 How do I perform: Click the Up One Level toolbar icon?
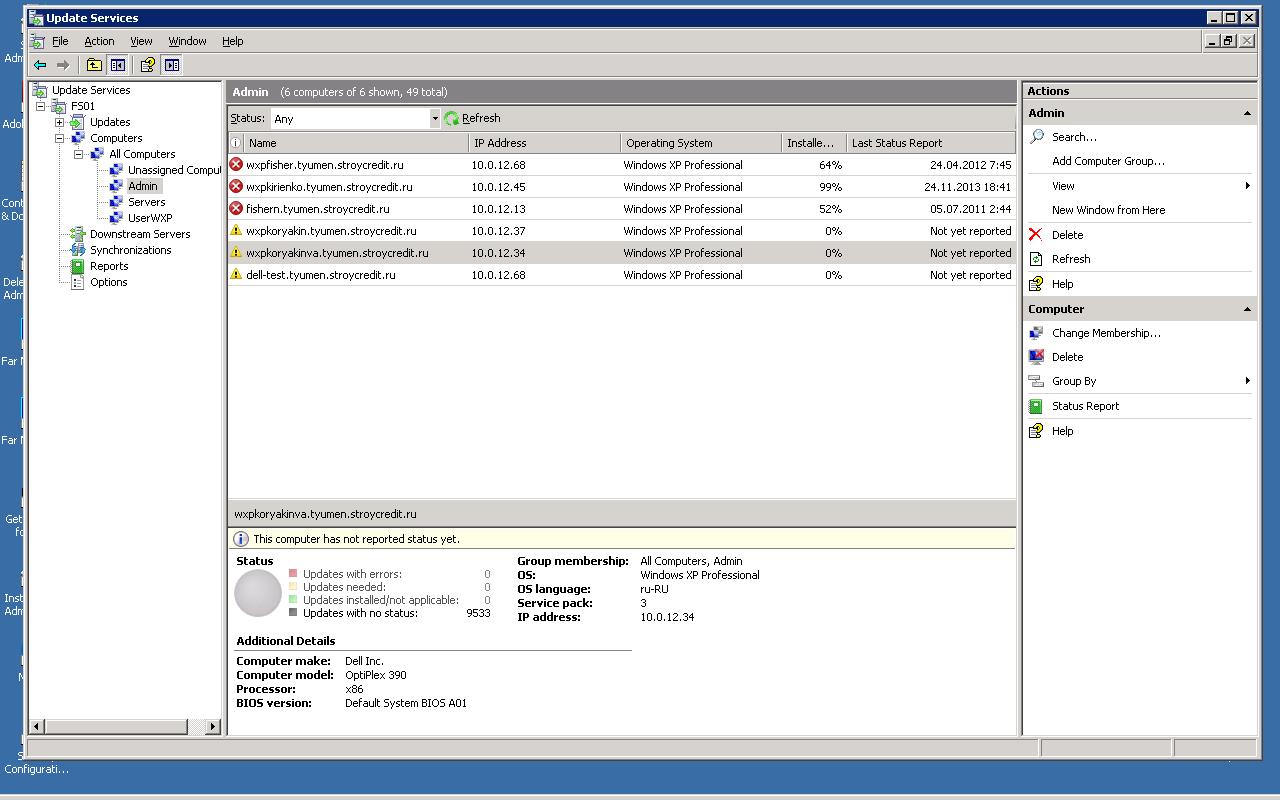click(94, 65)
